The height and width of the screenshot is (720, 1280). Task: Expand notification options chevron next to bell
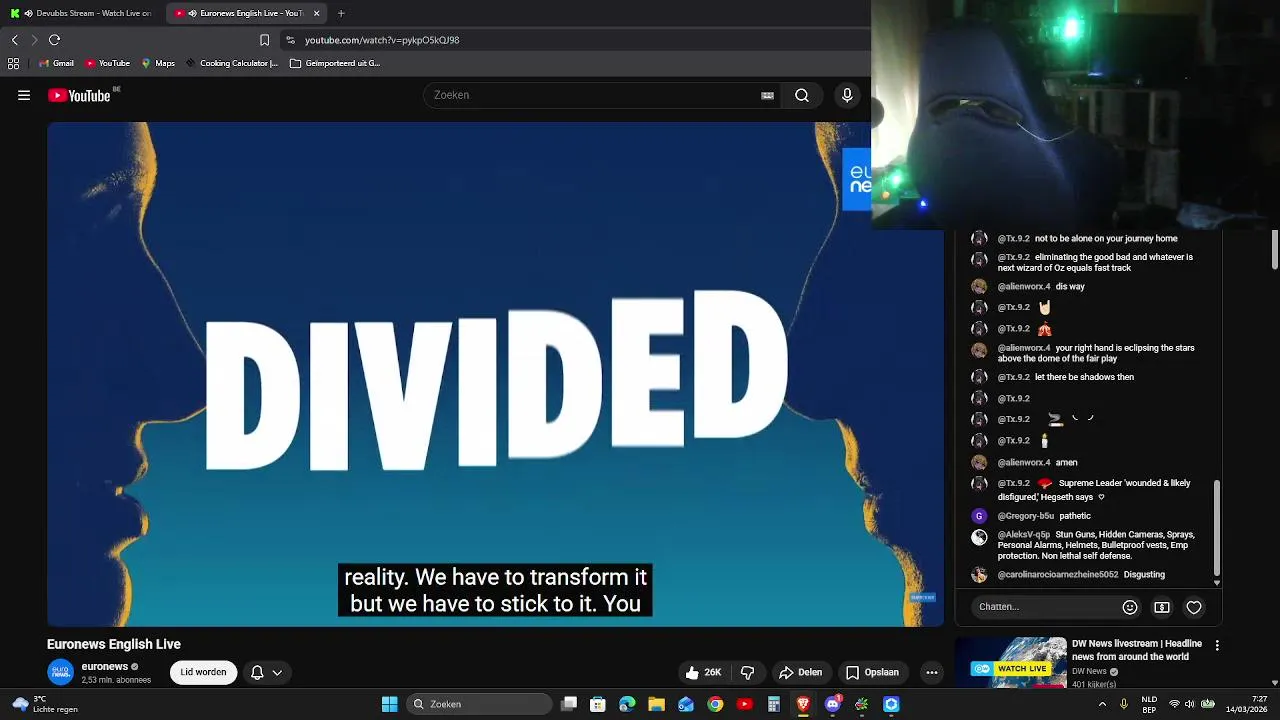(277, 673)
